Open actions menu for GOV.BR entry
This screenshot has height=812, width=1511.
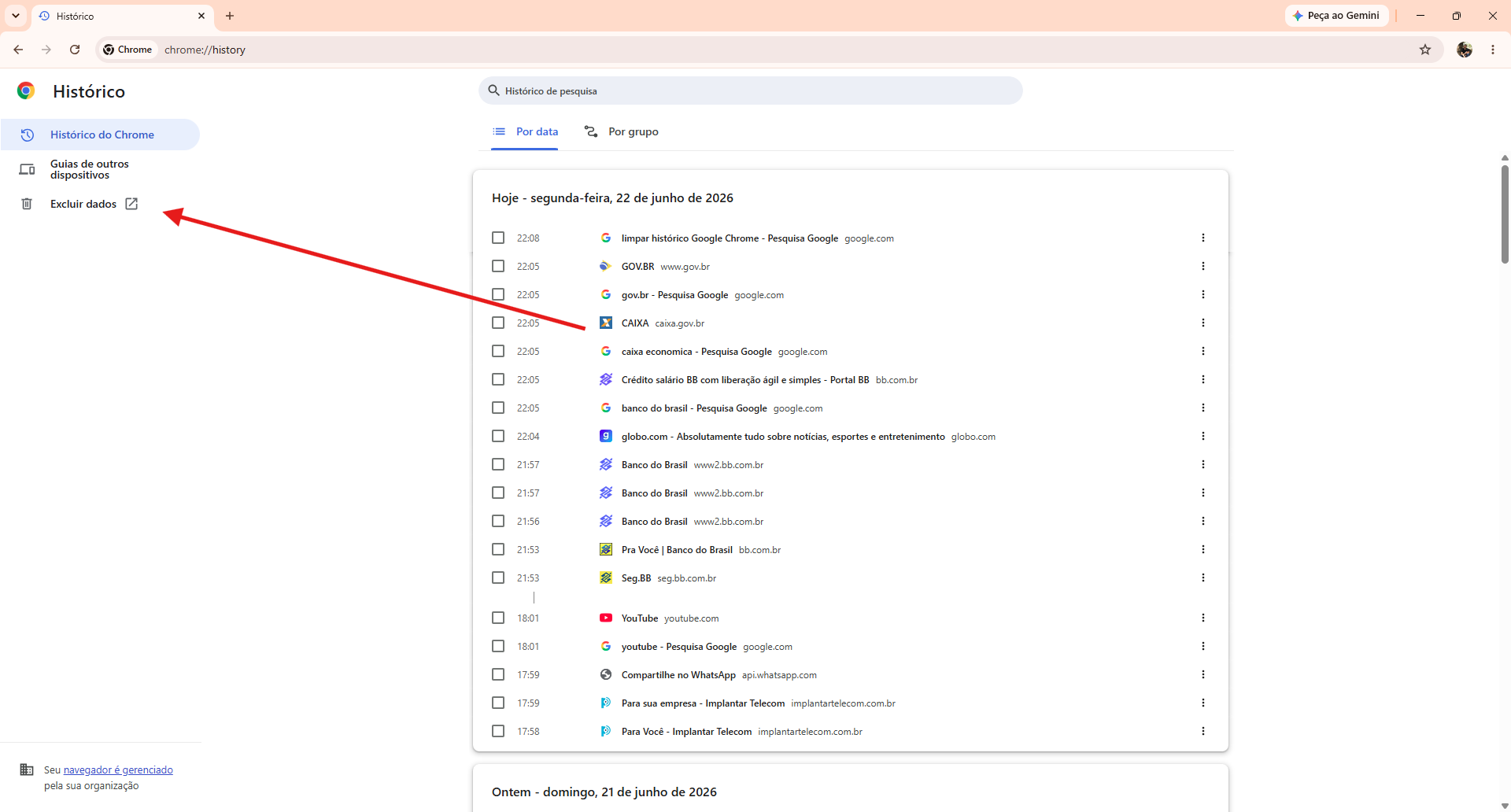(1203, 266)
